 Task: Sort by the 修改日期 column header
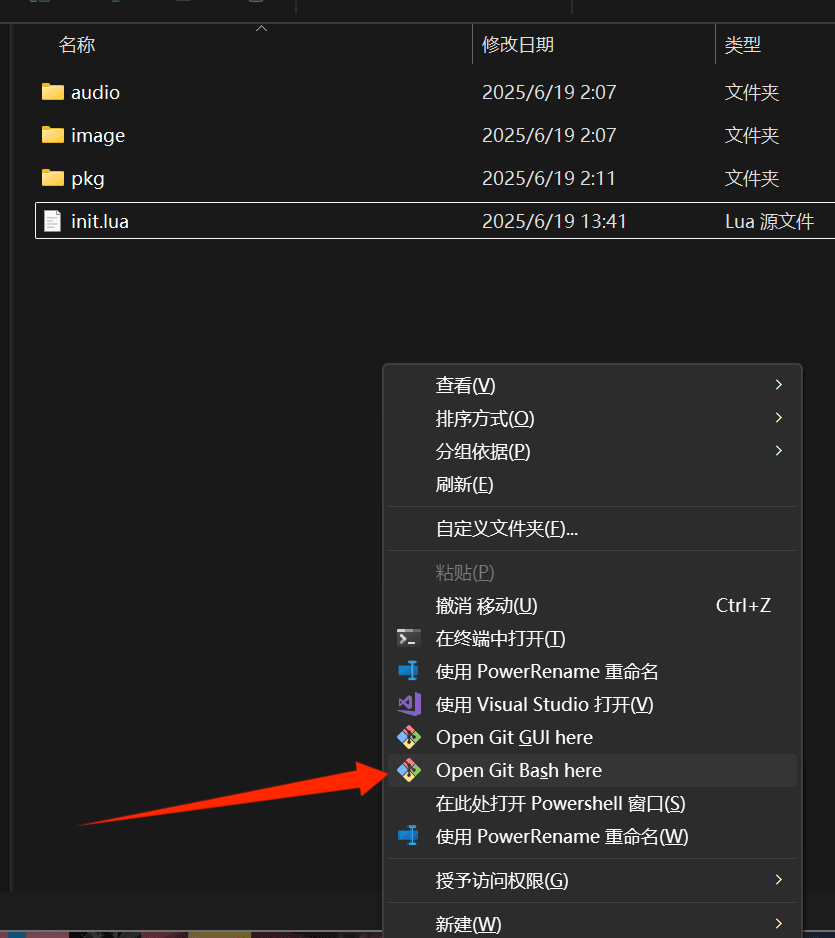point(518,44)
